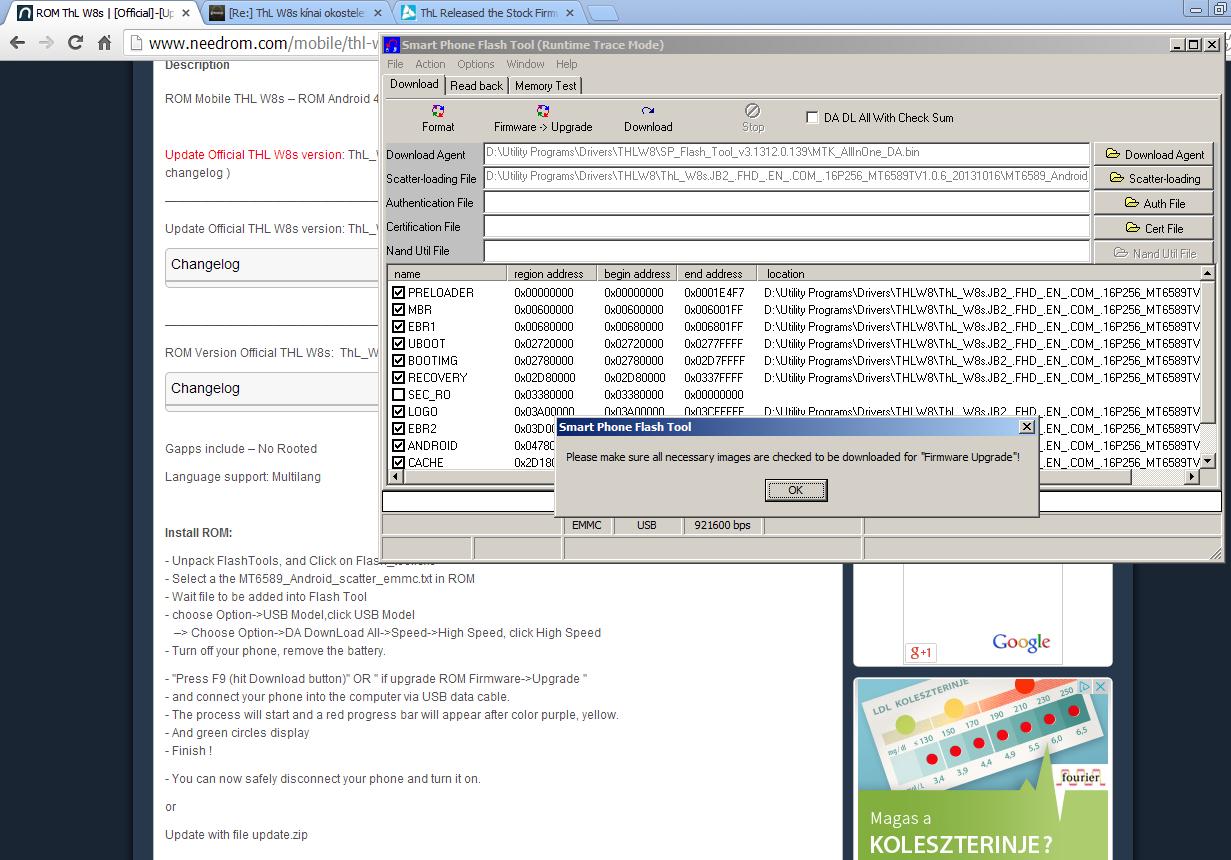Image resolution: width=1231 pixels, height=860 pixels.
Task: Click the Download toolbar icon
Action: [x=648, y=119]
